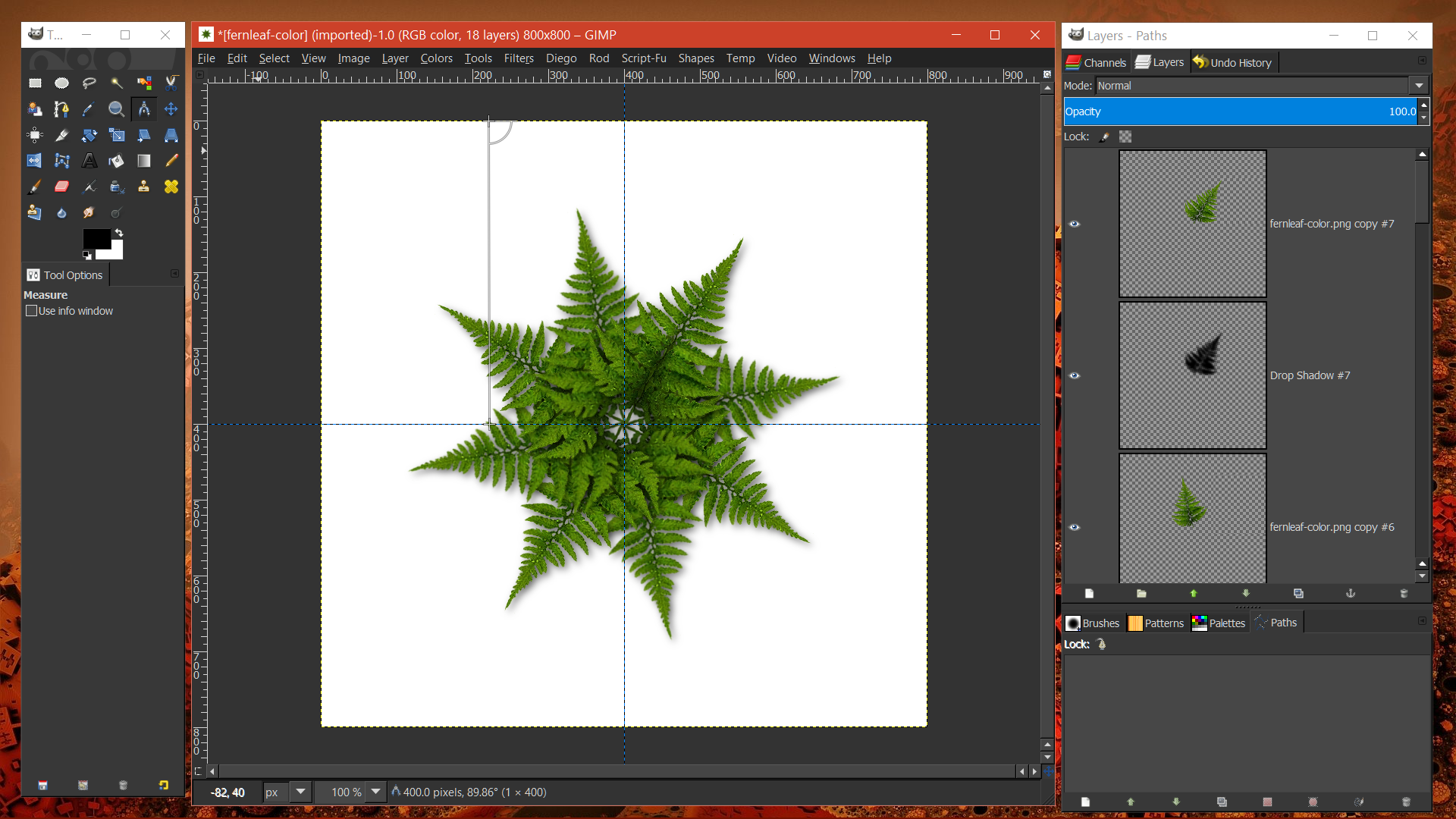Open the Filters menu
The width and height of the screenshot is (1456, 819).
click(519, 58)
